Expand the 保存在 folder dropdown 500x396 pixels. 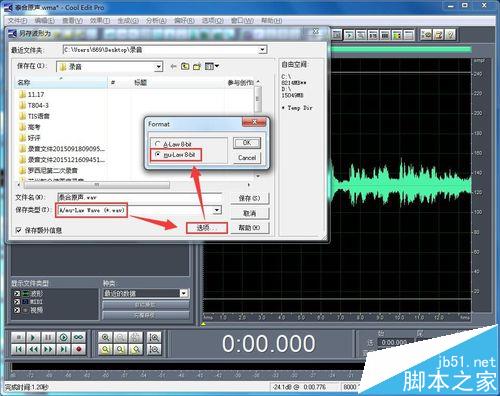click(x=159, y=66)
